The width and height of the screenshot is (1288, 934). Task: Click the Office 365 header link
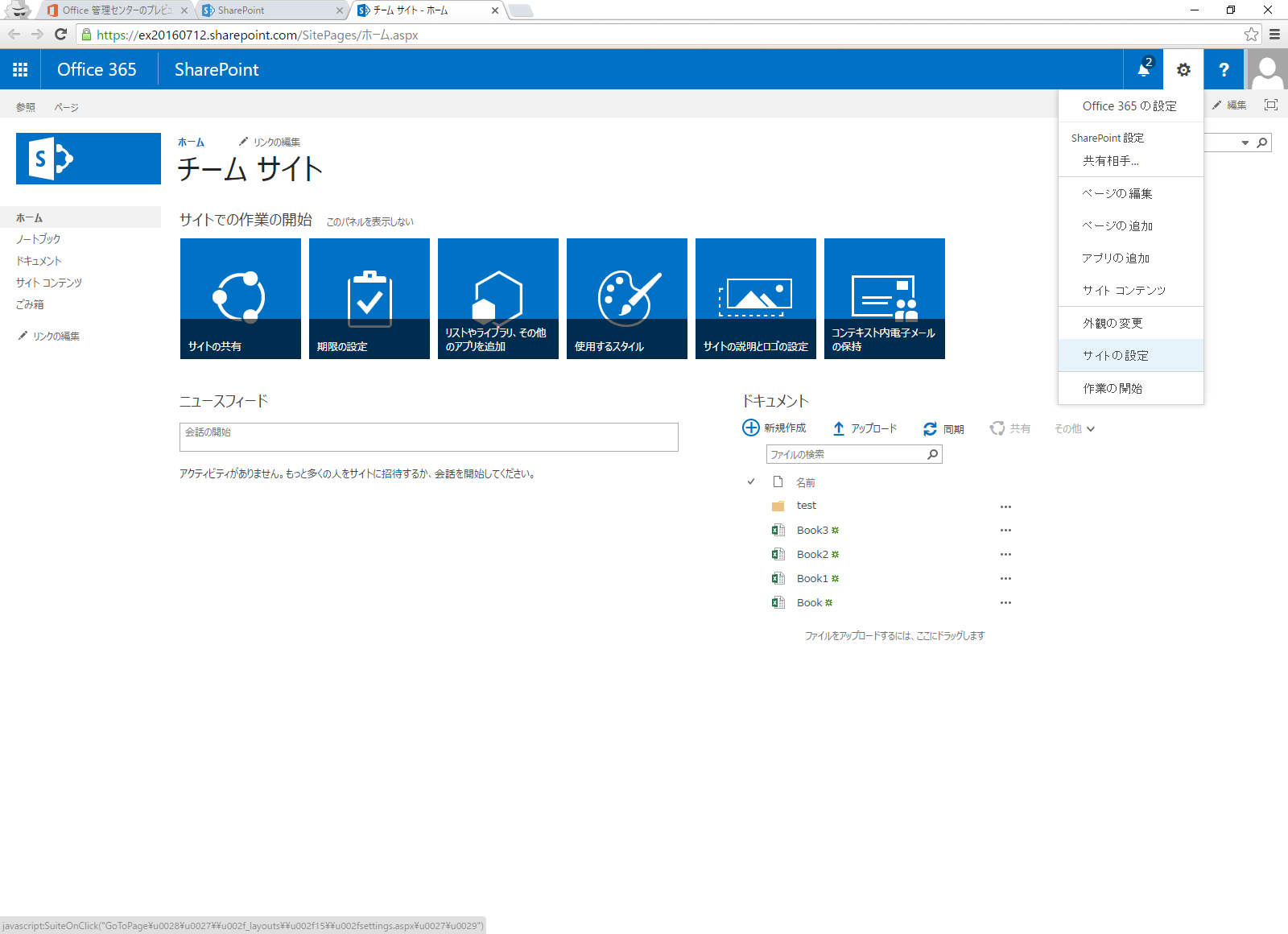pyautogui.click(x=97, y=69)
